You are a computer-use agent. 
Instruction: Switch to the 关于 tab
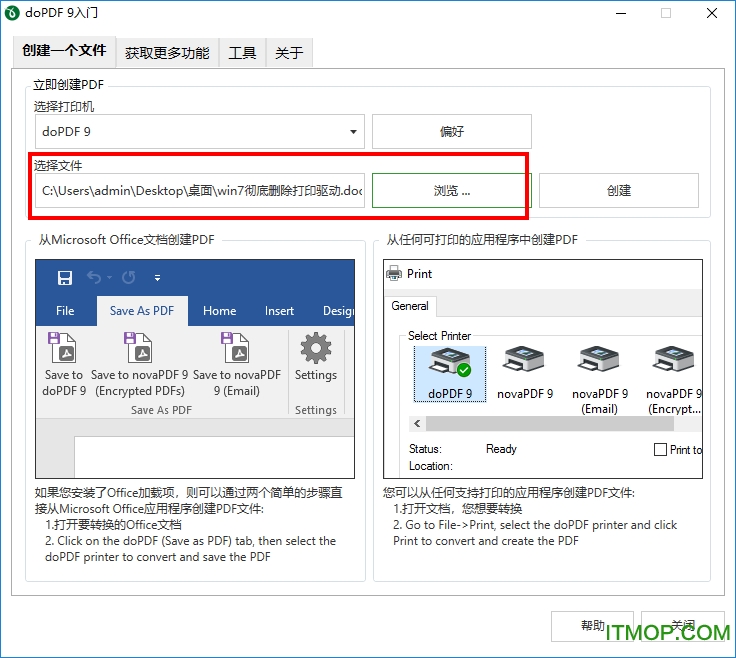[x=289, y=53]
